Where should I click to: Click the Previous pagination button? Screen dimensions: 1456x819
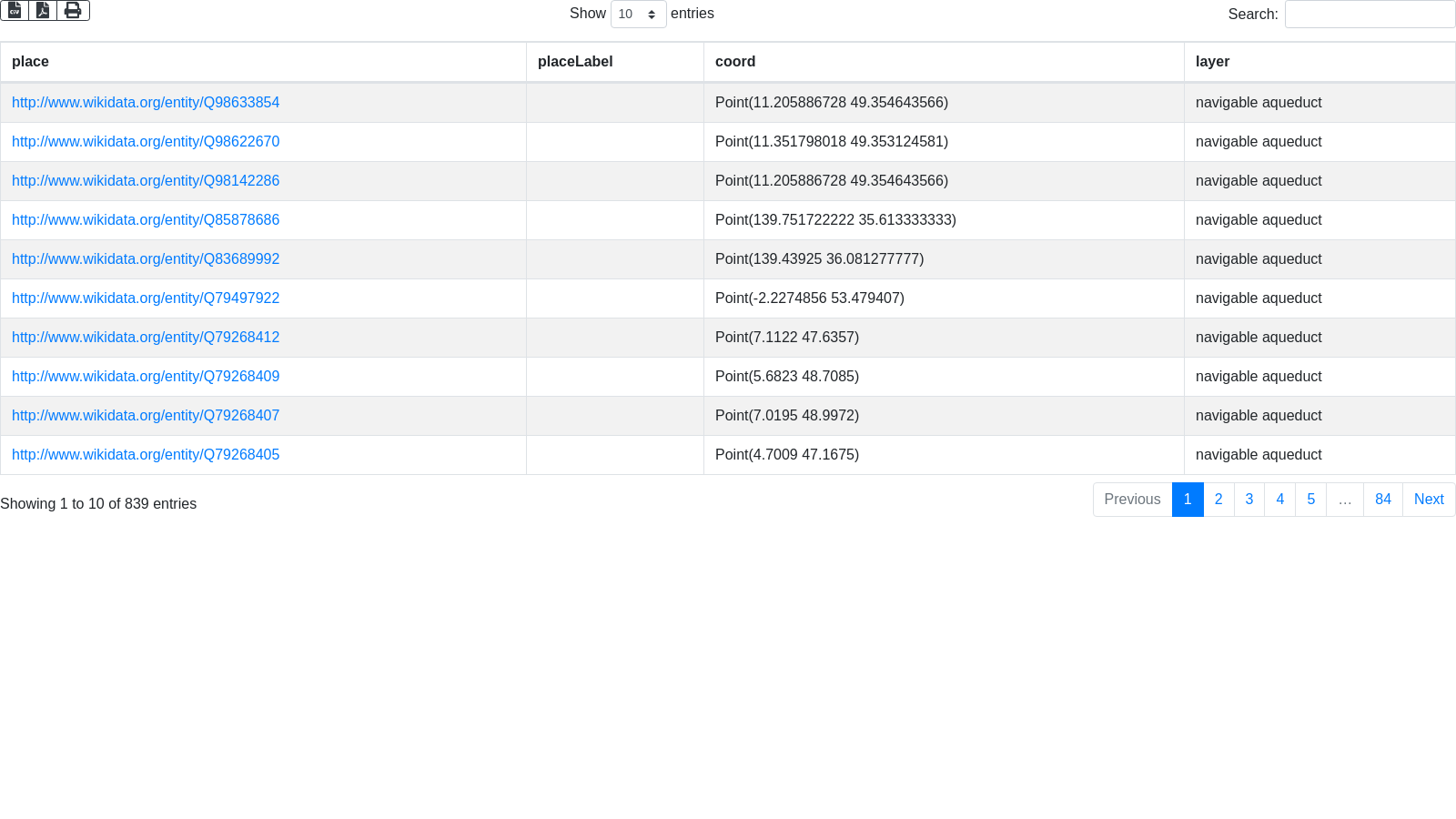point(1132,500)
